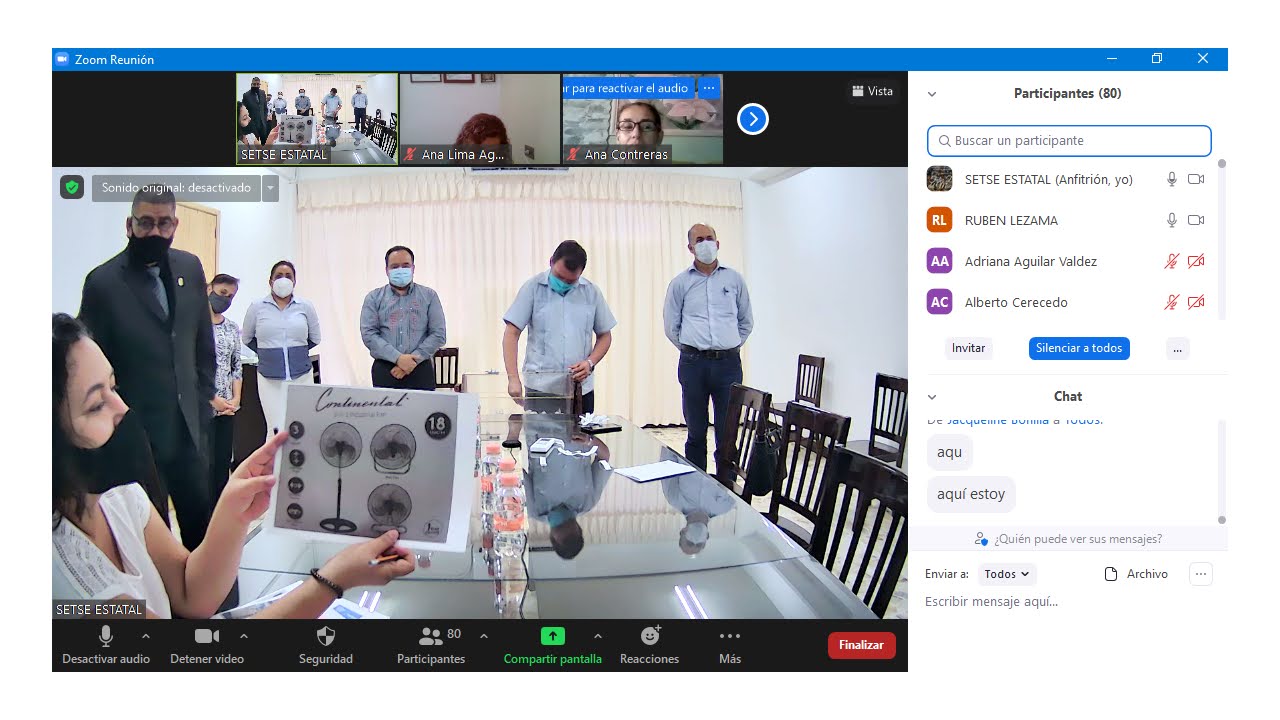Click the Zoom logo in title bar
Viewport: 1280px width, 720px height.
coord(62,59)
